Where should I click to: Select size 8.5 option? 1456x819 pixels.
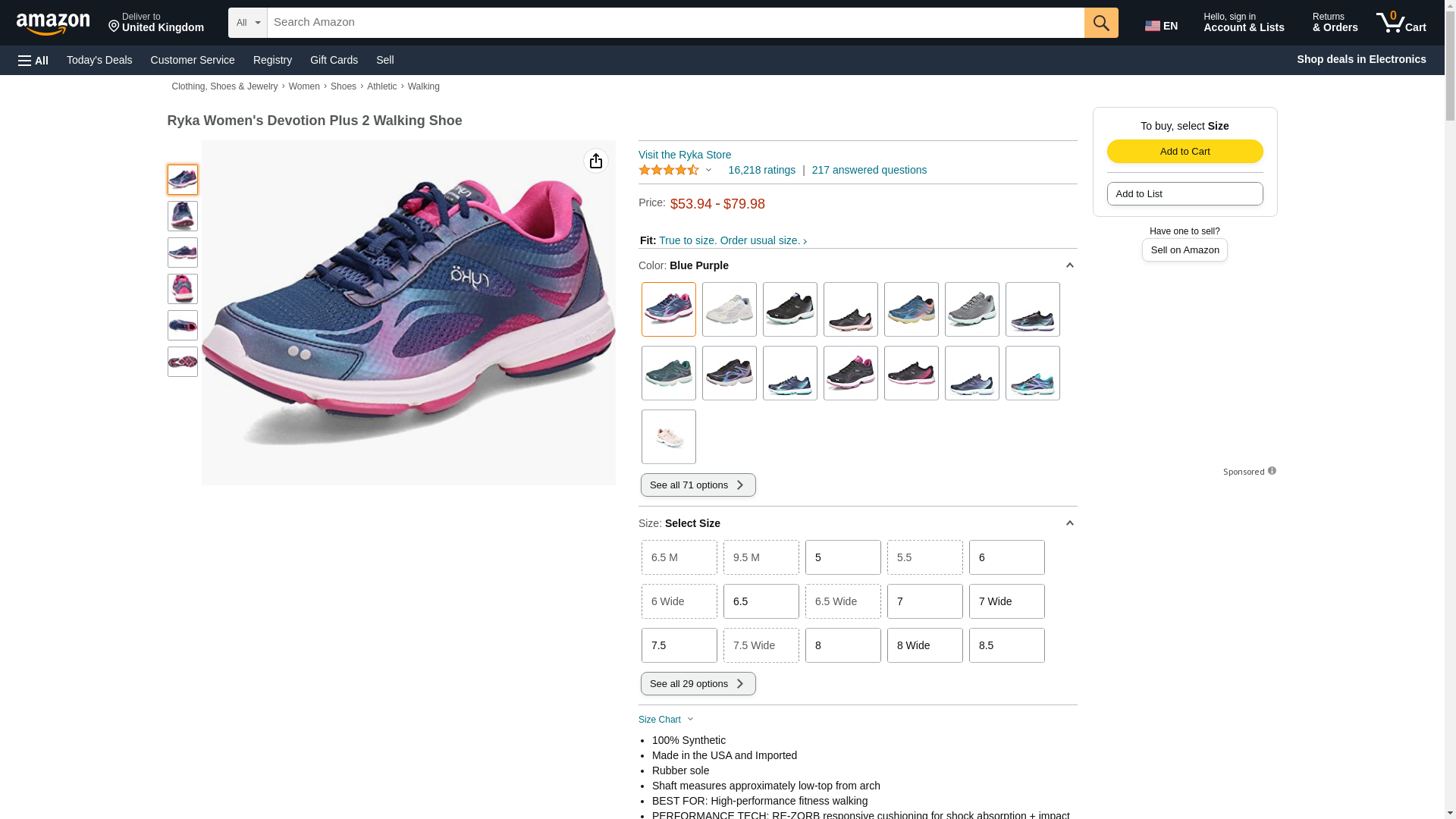1007,645
